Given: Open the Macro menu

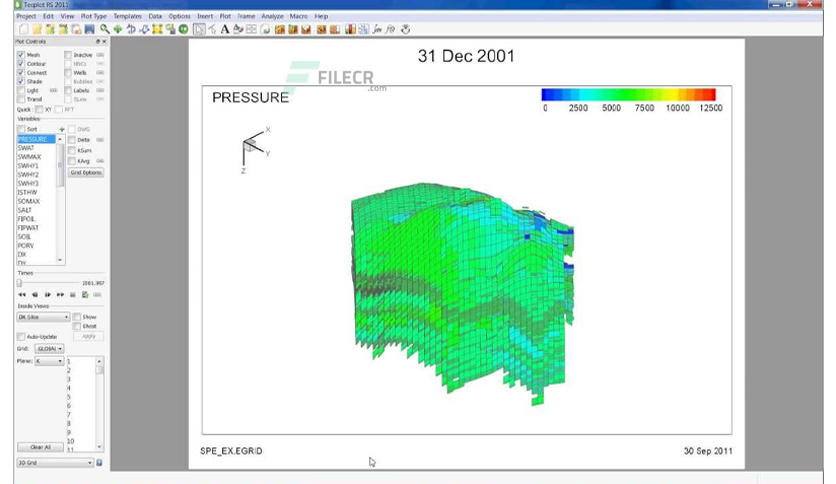Looking at the screenshot, I should (299, 17).
